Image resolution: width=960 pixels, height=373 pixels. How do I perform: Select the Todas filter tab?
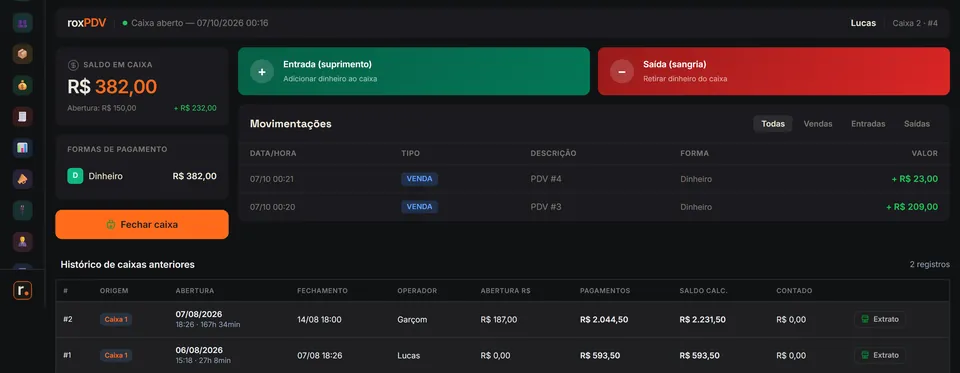[x=773, y=124]
